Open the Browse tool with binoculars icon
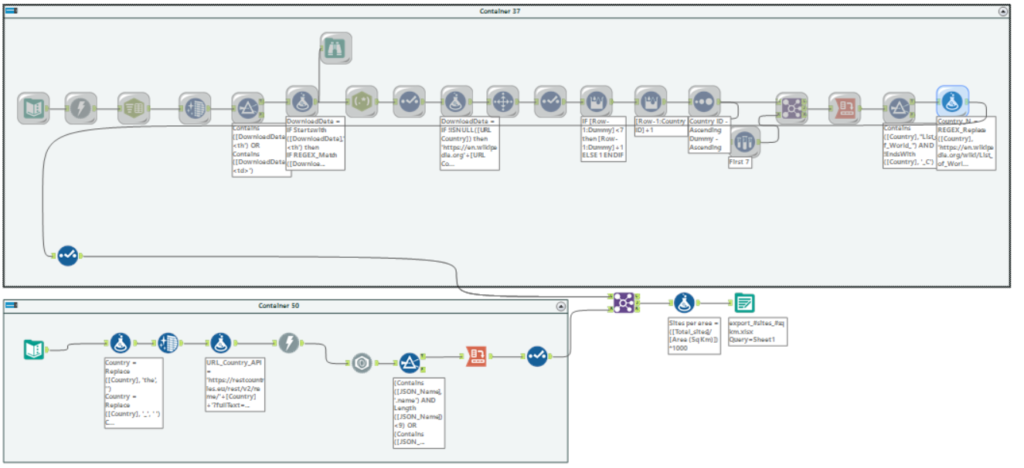This screenshot has height=468, width=1024. point(336,48)
